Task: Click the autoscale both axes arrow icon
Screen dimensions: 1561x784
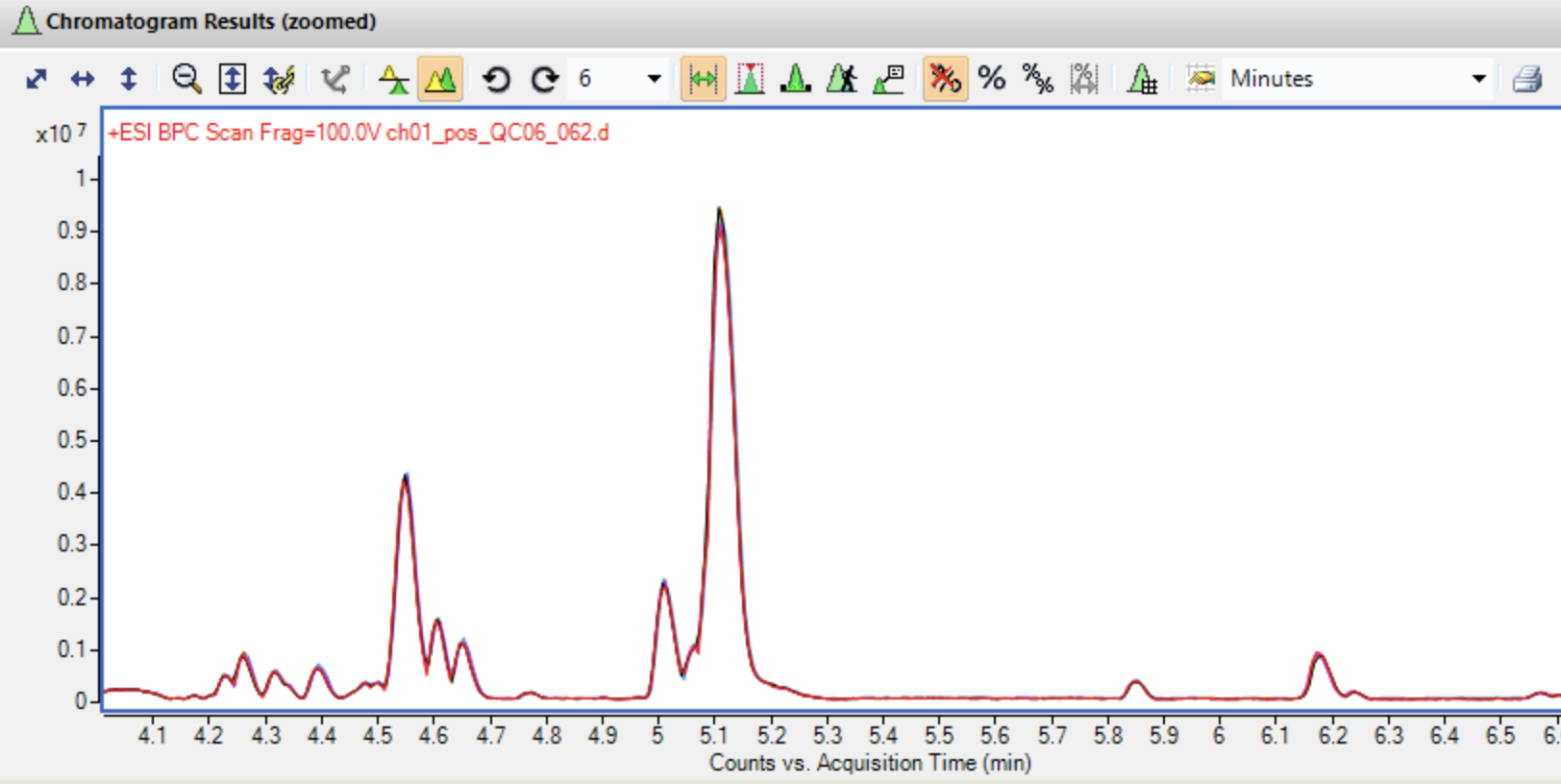Action: [37, 79]
